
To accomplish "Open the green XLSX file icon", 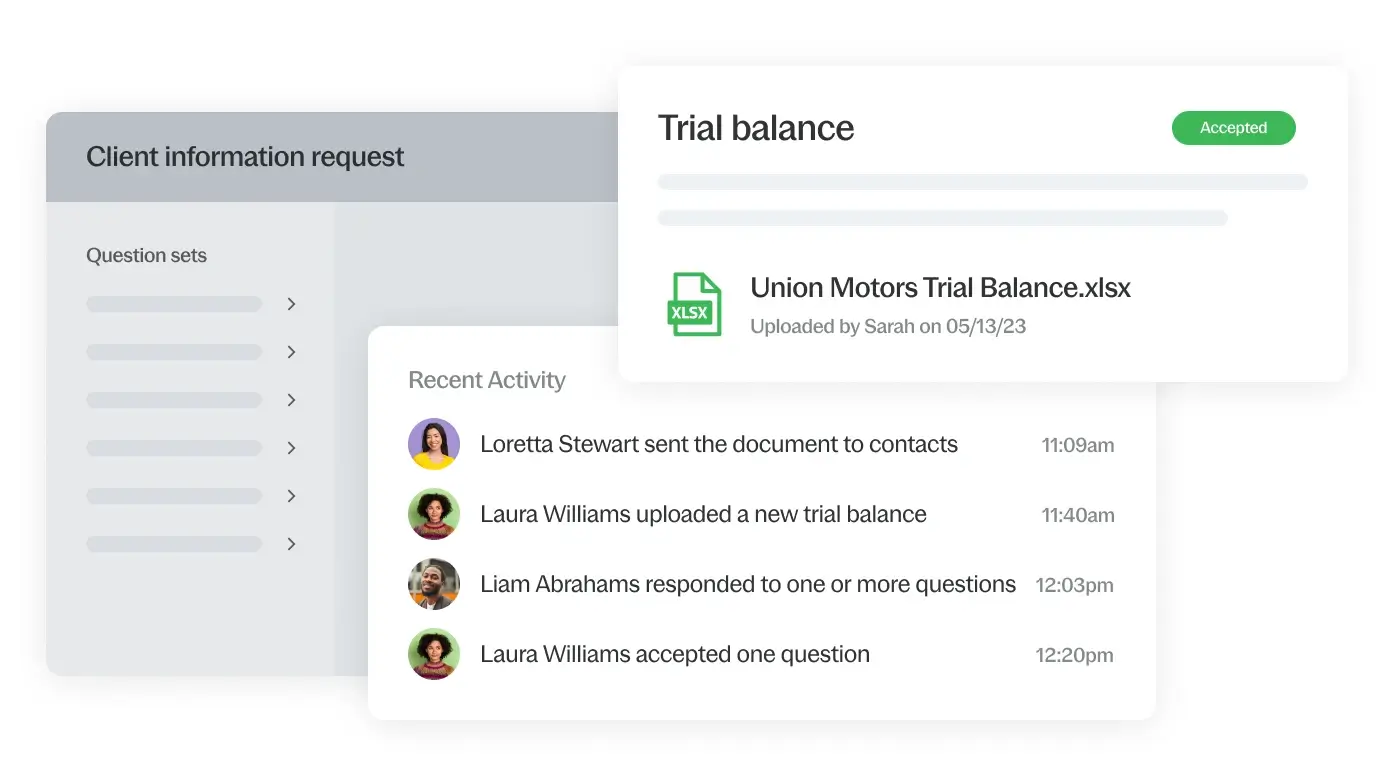I will point(694,305).
